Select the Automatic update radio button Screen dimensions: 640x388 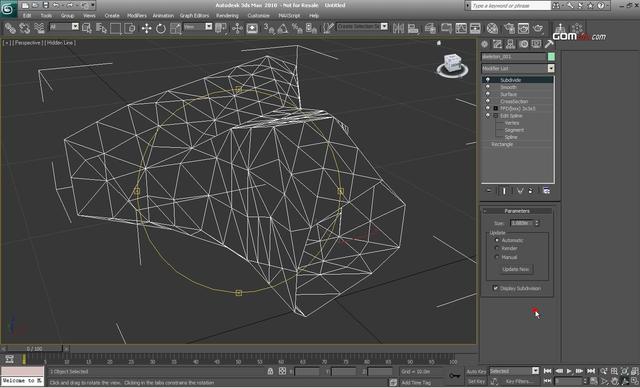[497, 240]
